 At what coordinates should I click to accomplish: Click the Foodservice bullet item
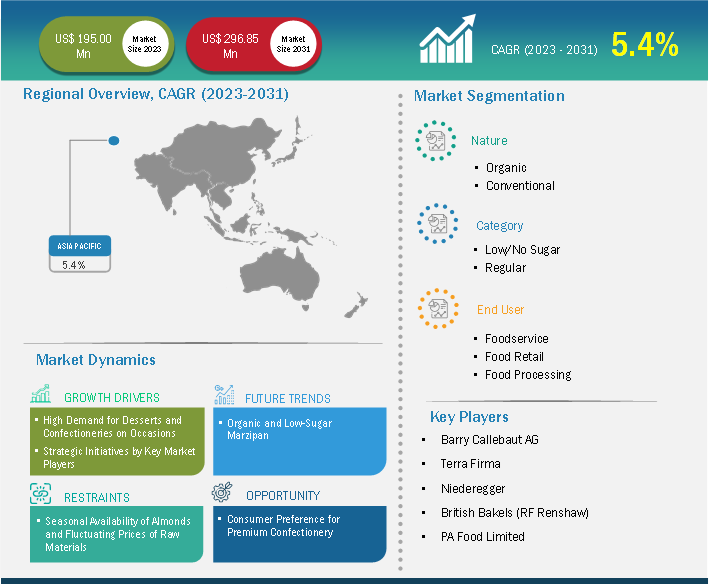(x=517, y=339)
